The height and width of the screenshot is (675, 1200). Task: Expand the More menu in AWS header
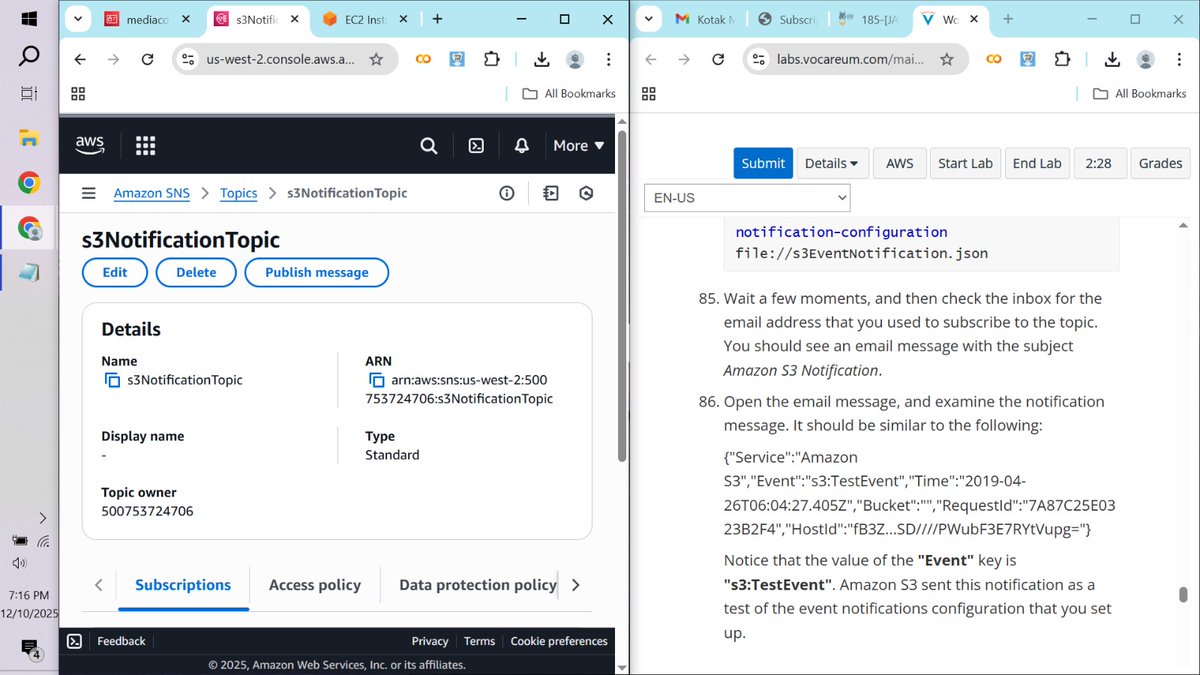click(x=579, y=146)
